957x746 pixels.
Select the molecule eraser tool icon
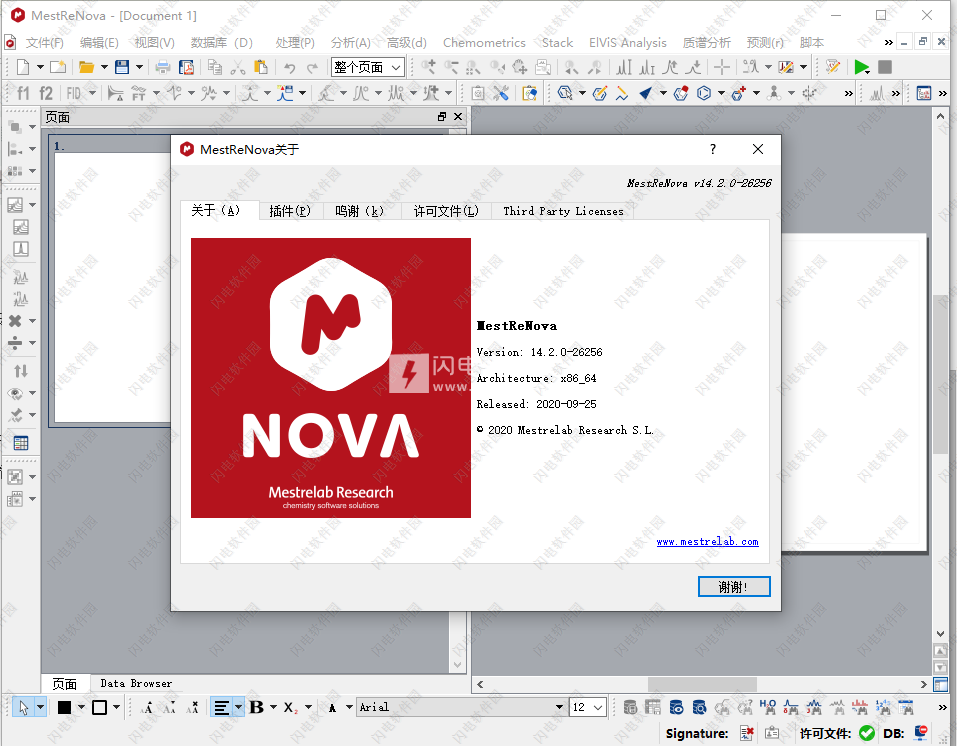tap(681, 93)
